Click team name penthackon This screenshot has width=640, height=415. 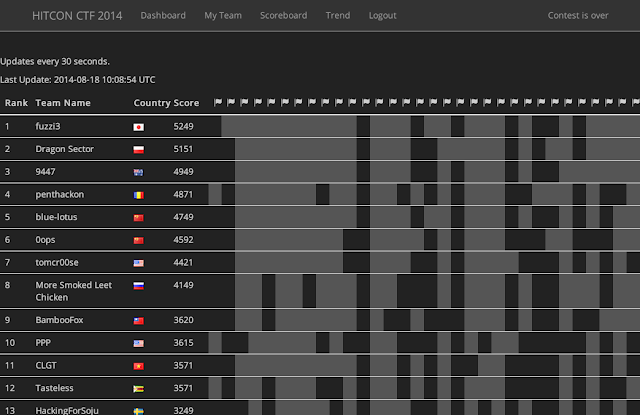(x=60, y=195)
